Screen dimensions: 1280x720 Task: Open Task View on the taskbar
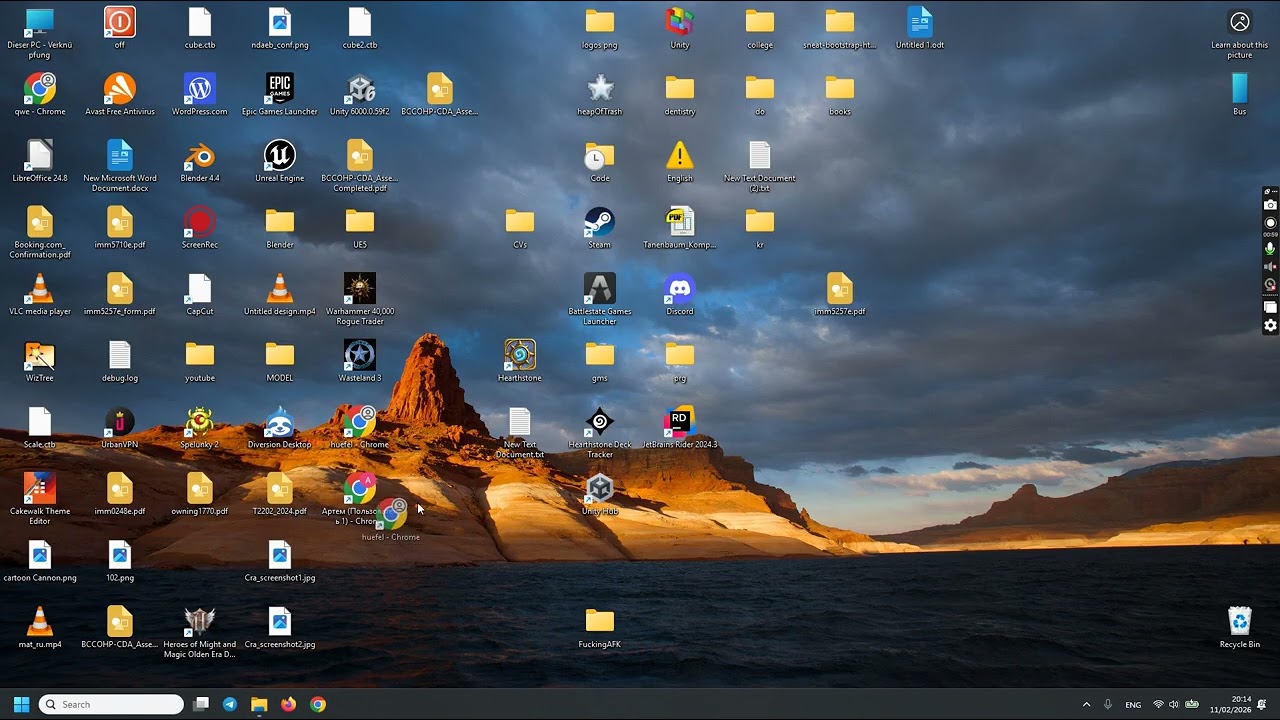pos(201,704)
